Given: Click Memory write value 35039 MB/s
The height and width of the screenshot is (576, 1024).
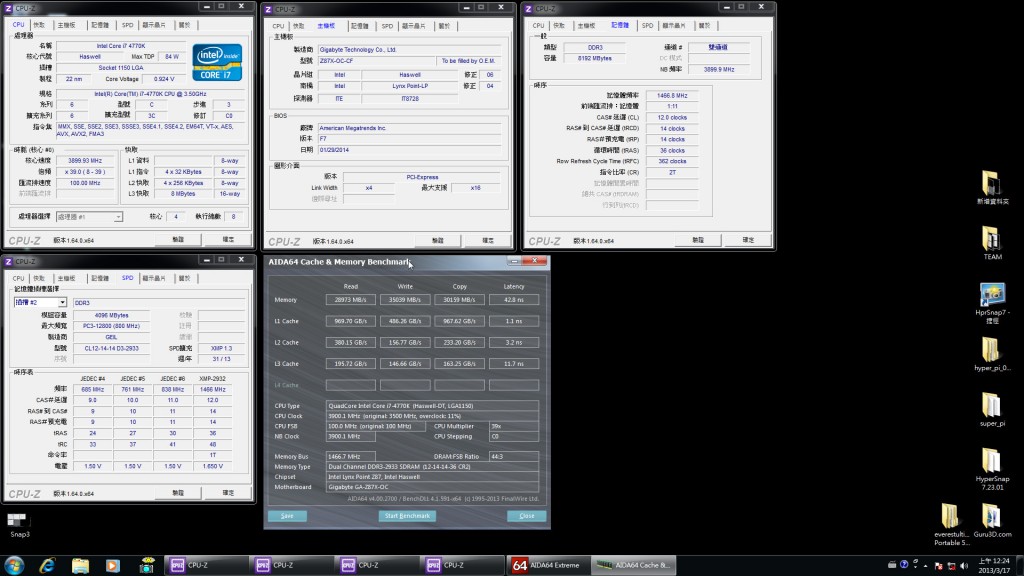Looking at the screenshot, I should [x=405, y=300].
